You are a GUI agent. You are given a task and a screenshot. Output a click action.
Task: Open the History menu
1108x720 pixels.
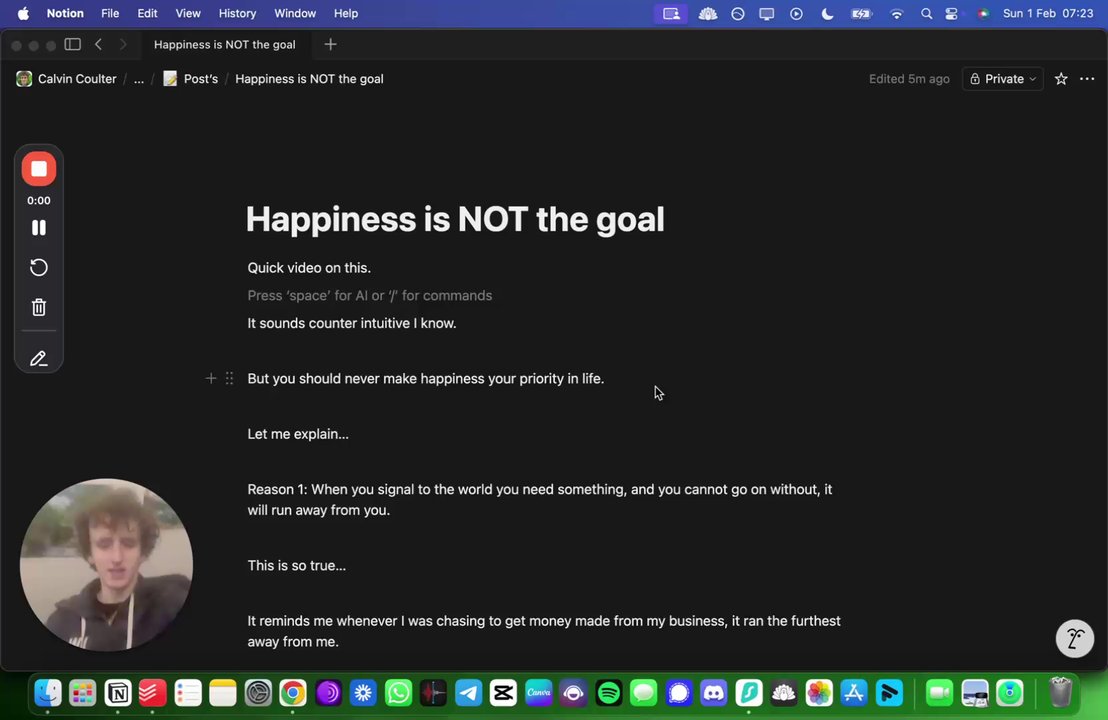point(237,13)
